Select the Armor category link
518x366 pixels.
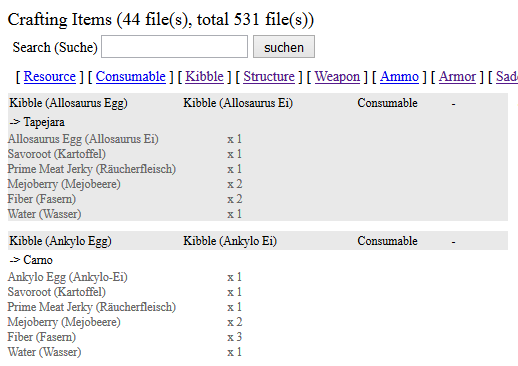click(x=457, y=77)
